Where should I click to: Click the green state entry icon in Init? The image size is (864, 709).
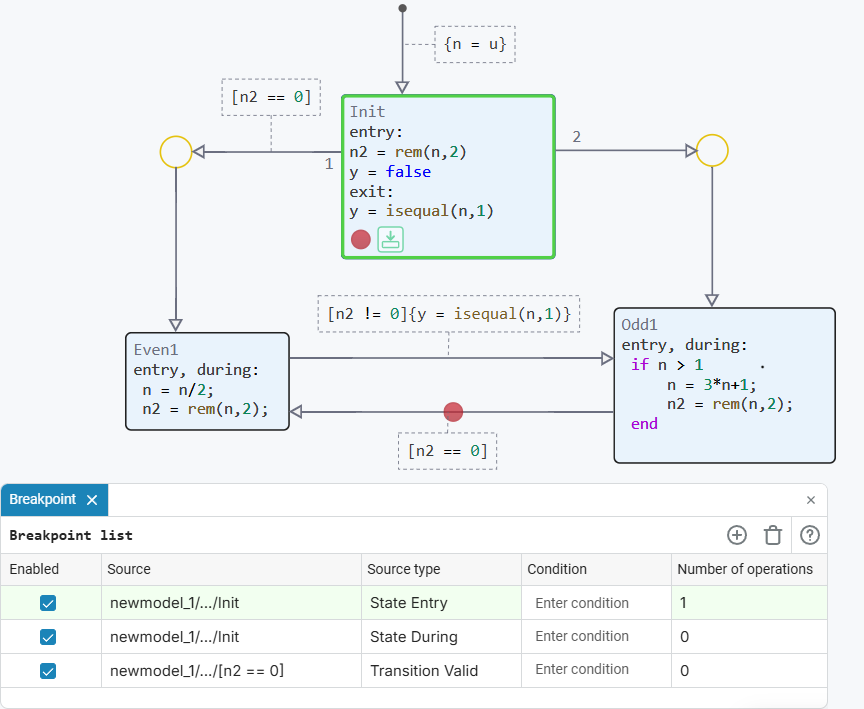[391, 240]
